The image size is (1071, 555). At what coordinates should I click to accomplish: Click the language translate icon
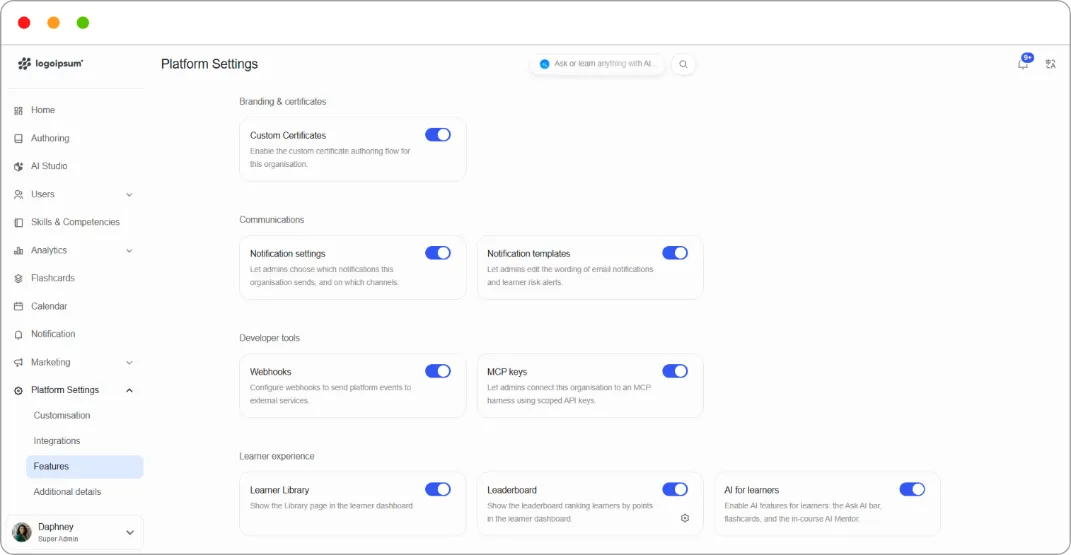point(1051,64)
